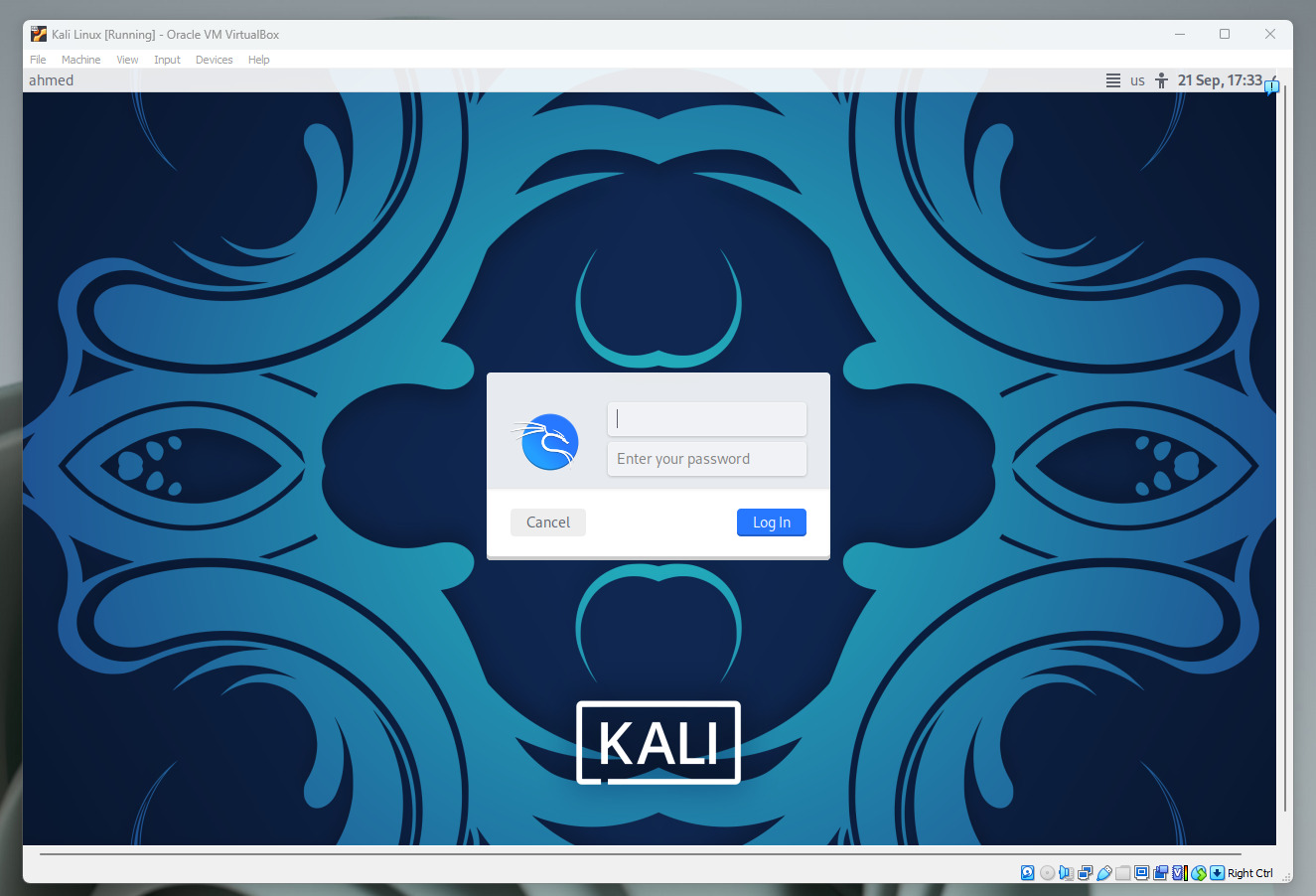Open the VirtualBox File menu
1316x896 pixels.
[38, 60]
